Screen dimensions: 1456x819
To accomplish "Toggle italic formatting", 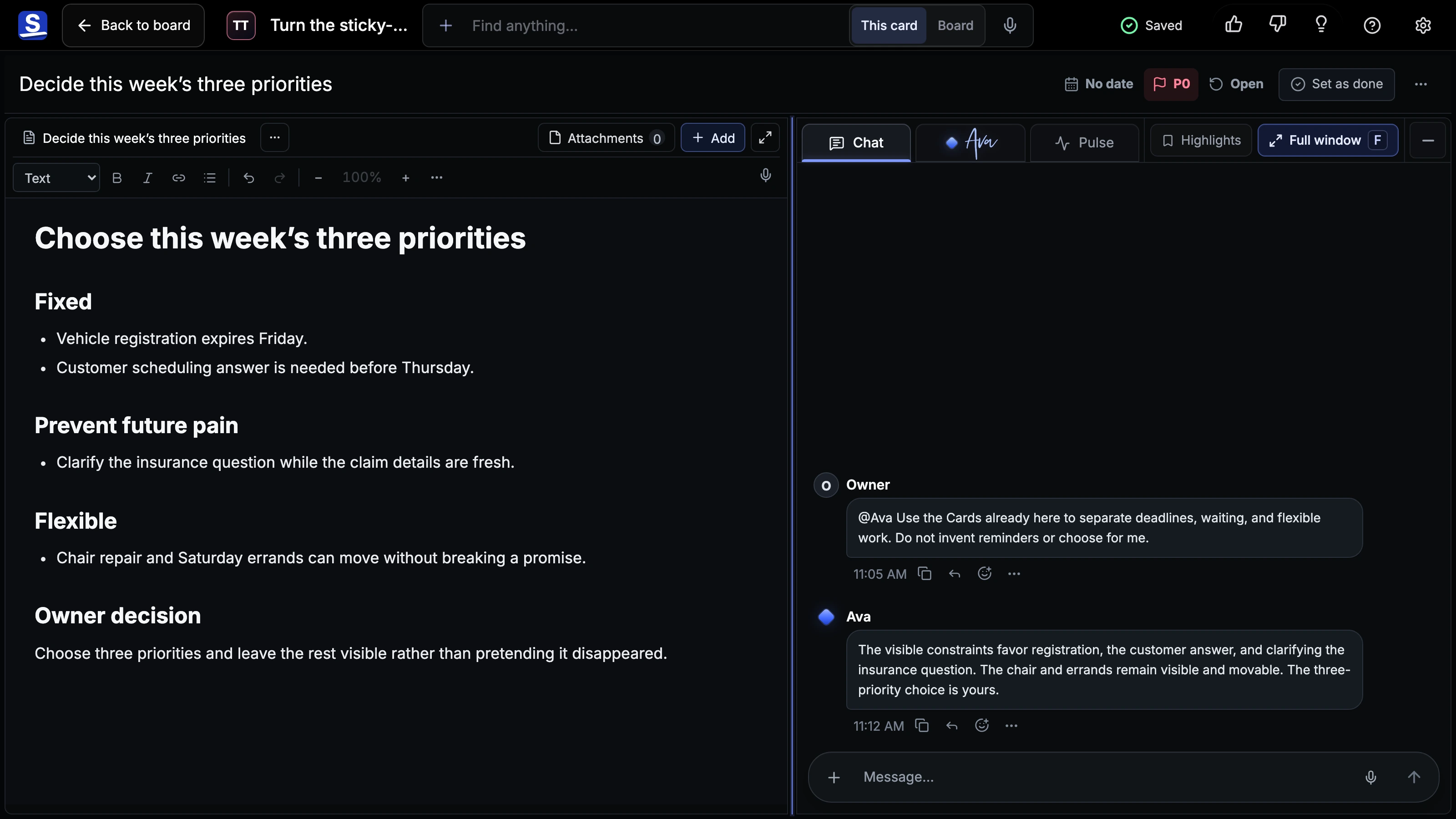I will [x=147, y=178].
